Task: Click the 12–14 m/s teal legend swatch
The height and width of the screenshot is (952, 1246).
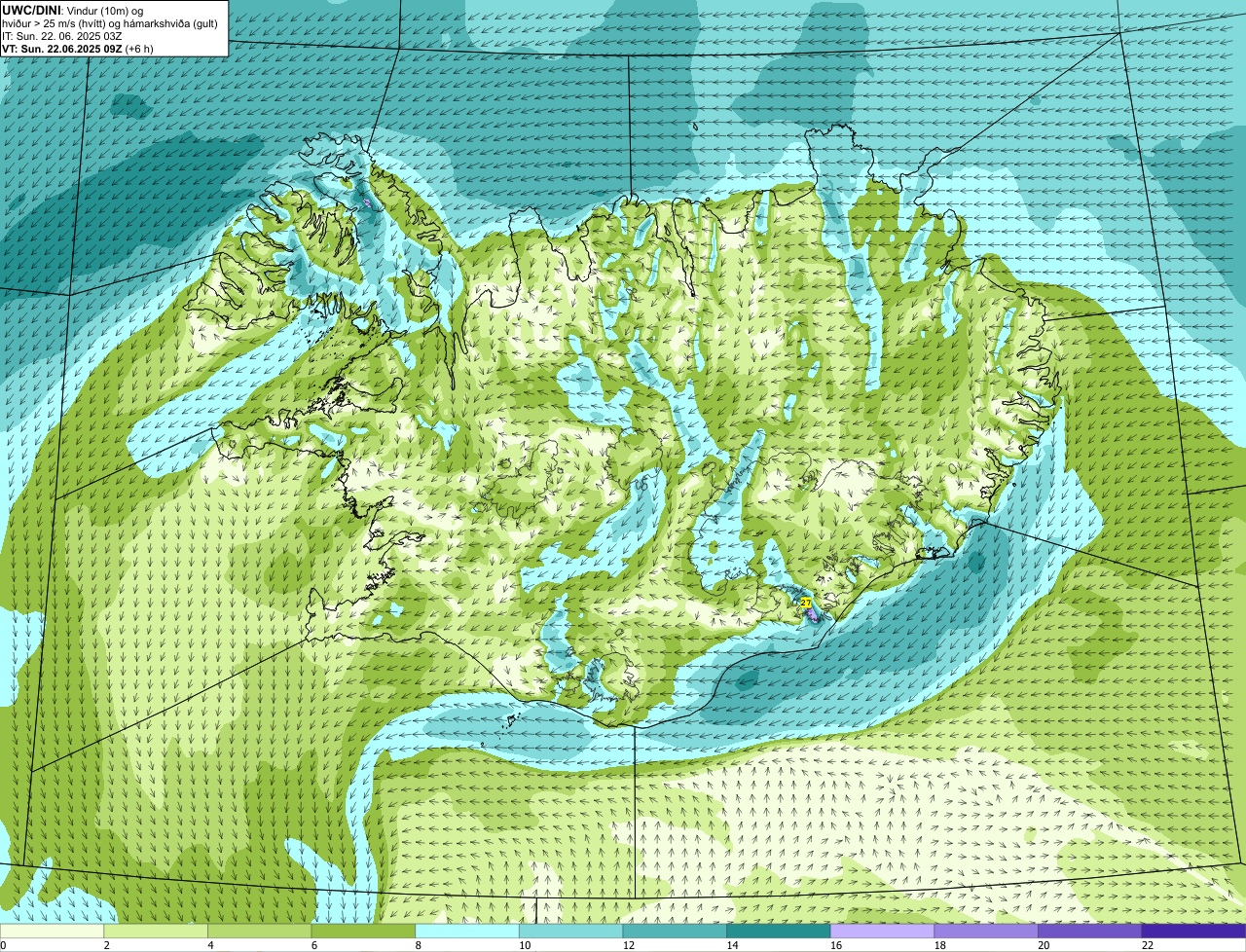Action: 675,931
